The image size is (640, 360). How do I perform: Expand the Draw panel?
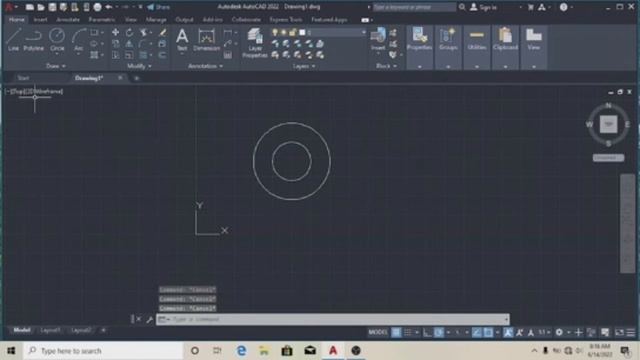[x=56, y=66]
